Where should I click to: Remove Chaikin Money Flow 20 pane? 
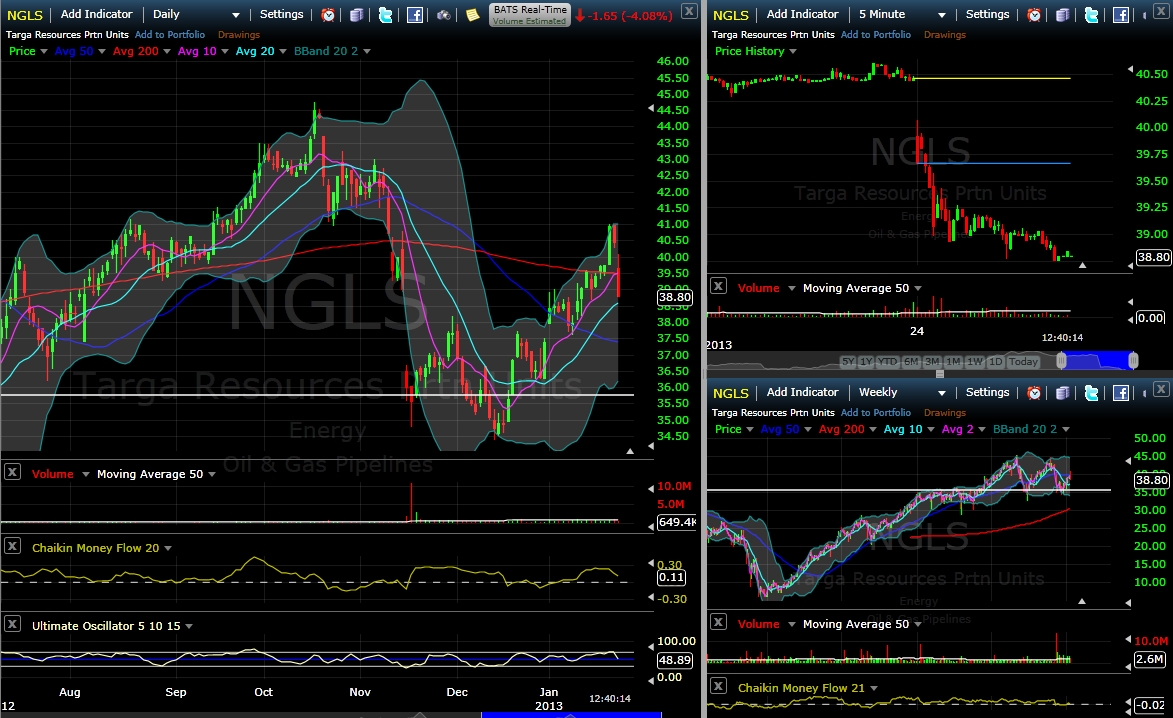[x=12, y=546]
